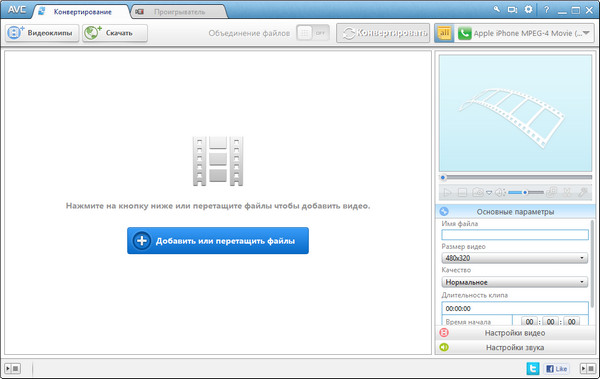Screen dimensions: 600x379
Task: Click Добавить или перетащить файлы button
Action: tap(218, 241)
